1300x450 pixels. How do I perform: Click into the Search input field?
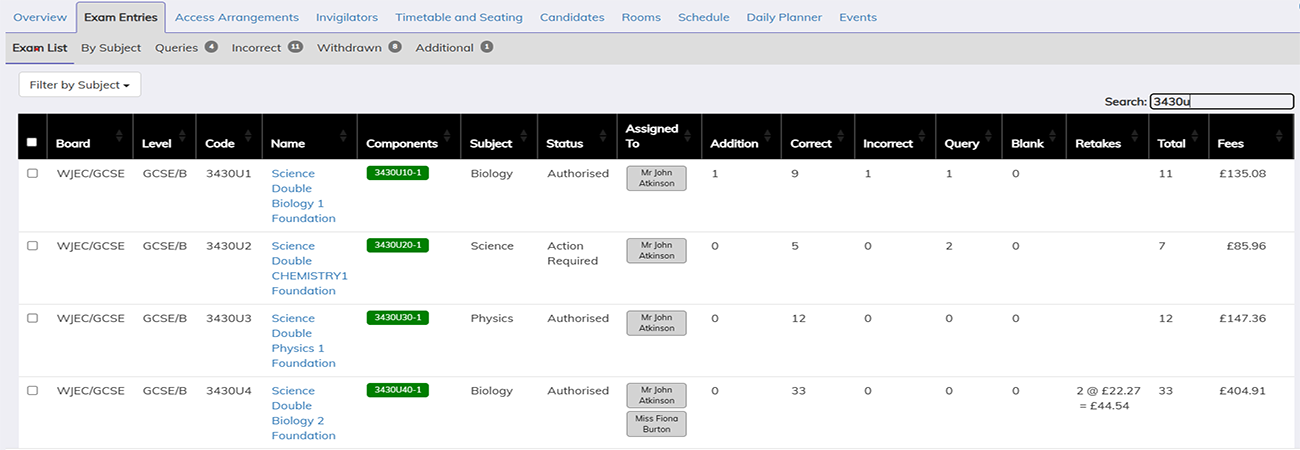(x=1221, y=101)
